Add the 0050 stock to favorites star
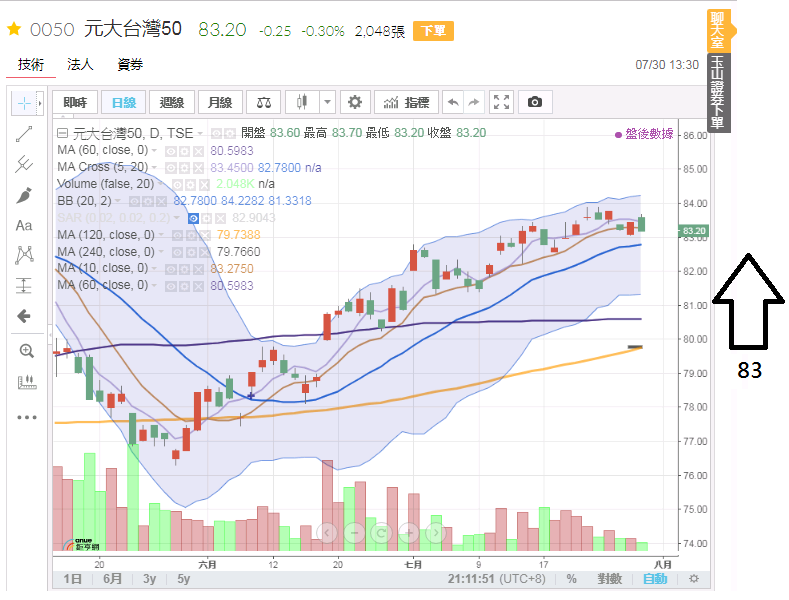The image size is (789, 600). tap(14, 30)
